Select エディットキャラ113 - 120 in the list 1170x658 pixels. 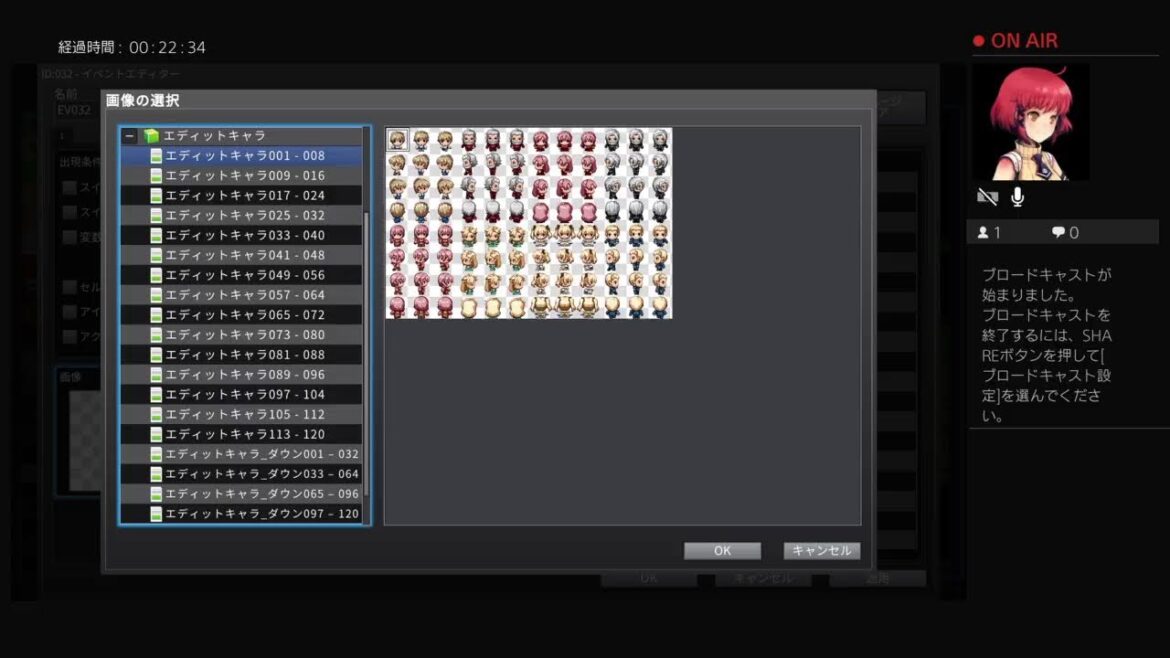(x=245, y=435)
